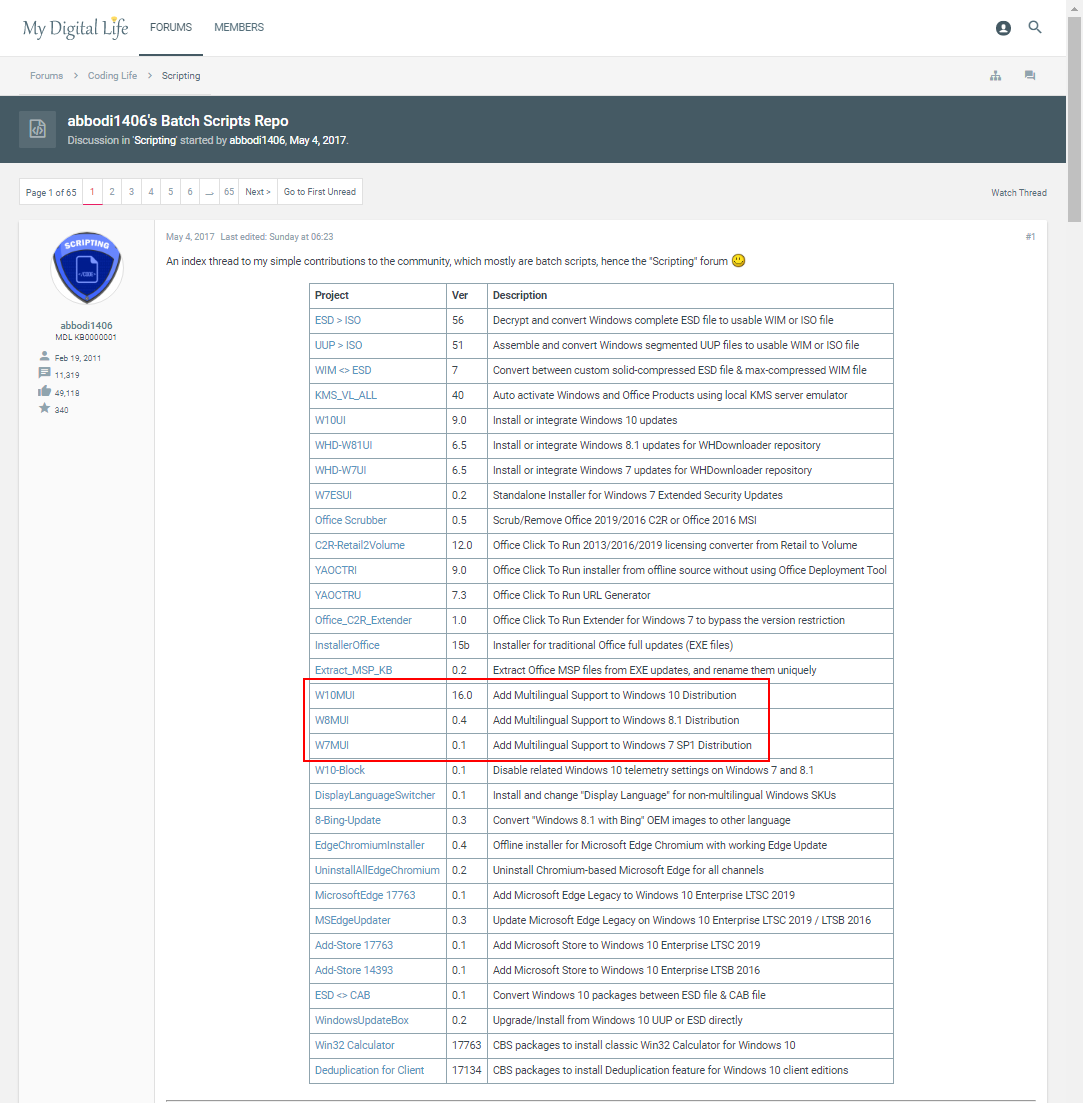Open Office_C2R_Extender project link
1083x1103 pixels.
click(364, 620)
